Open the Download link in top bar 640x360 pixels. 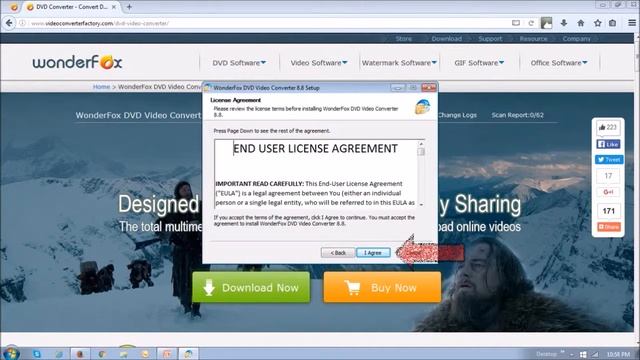click(447, 39)
